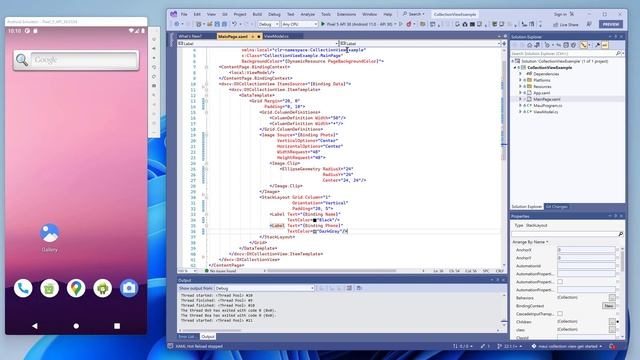The height and width of the screenshot is (360, 640).
Task: Toggle the CascadeInputTransparent checkbox
Action: click(x=560, y=313)
